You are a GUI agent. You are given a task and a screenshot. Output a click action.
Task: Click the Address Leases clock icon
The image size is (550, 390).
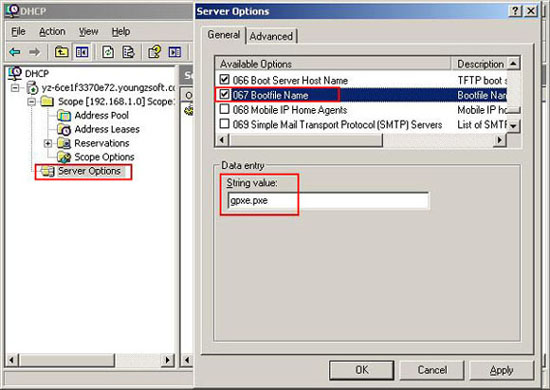tap(64, 129)
